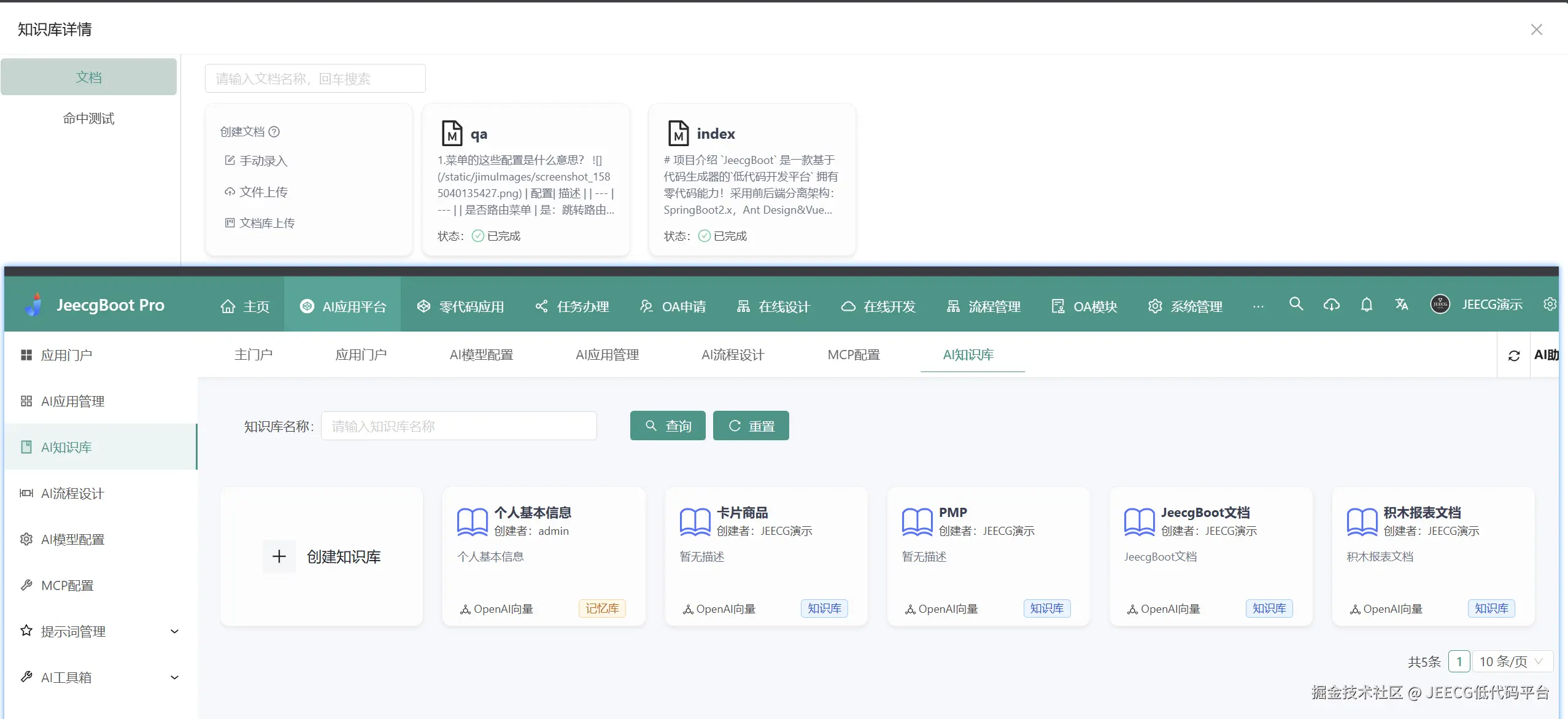Click the plus icon to create knowledge base
1568x719 pixels.
pos(279,556)
